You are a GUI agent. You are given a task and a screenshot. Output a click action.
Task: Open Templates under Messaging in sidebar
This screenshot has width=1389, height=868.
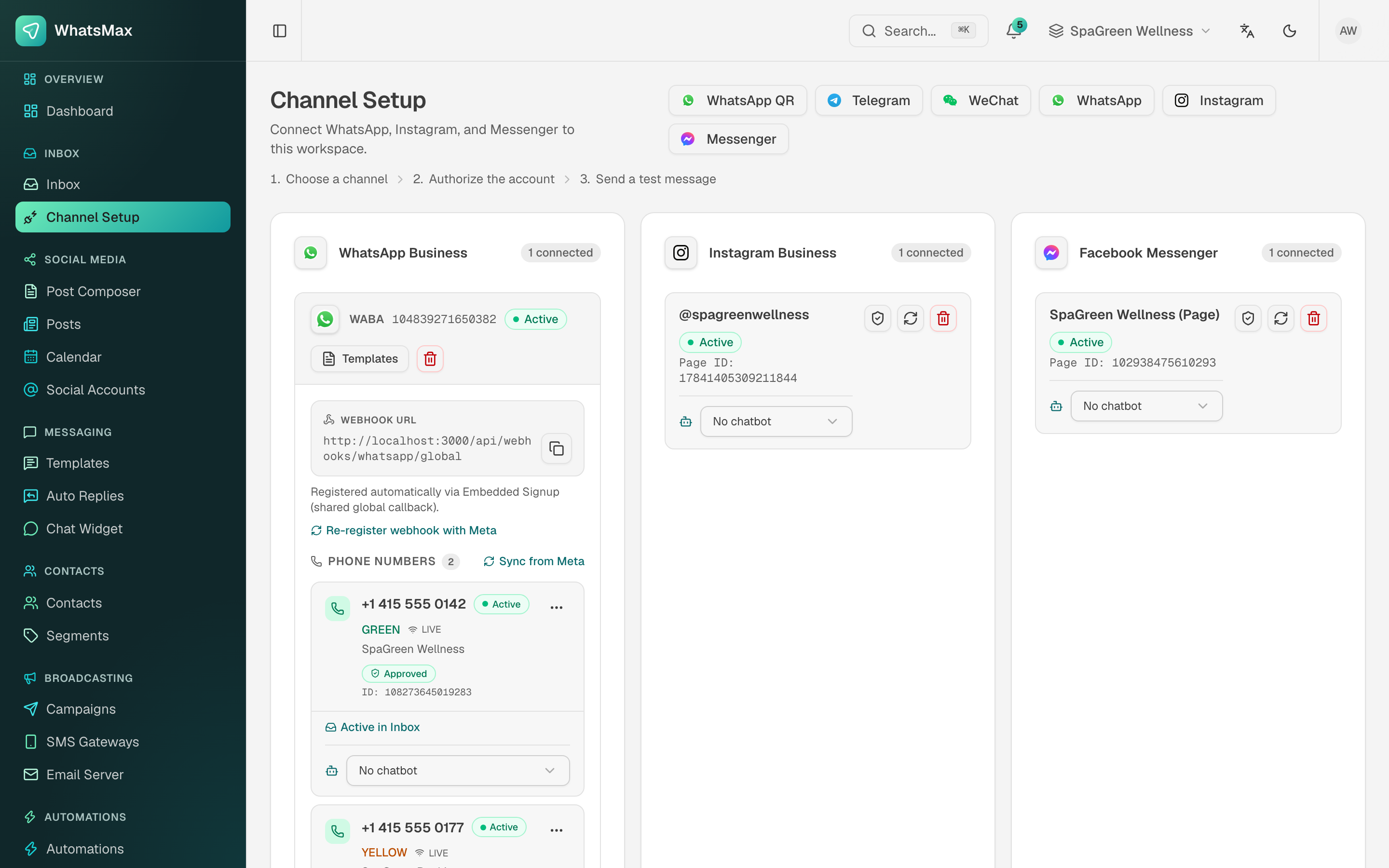(x=123, y=463)
